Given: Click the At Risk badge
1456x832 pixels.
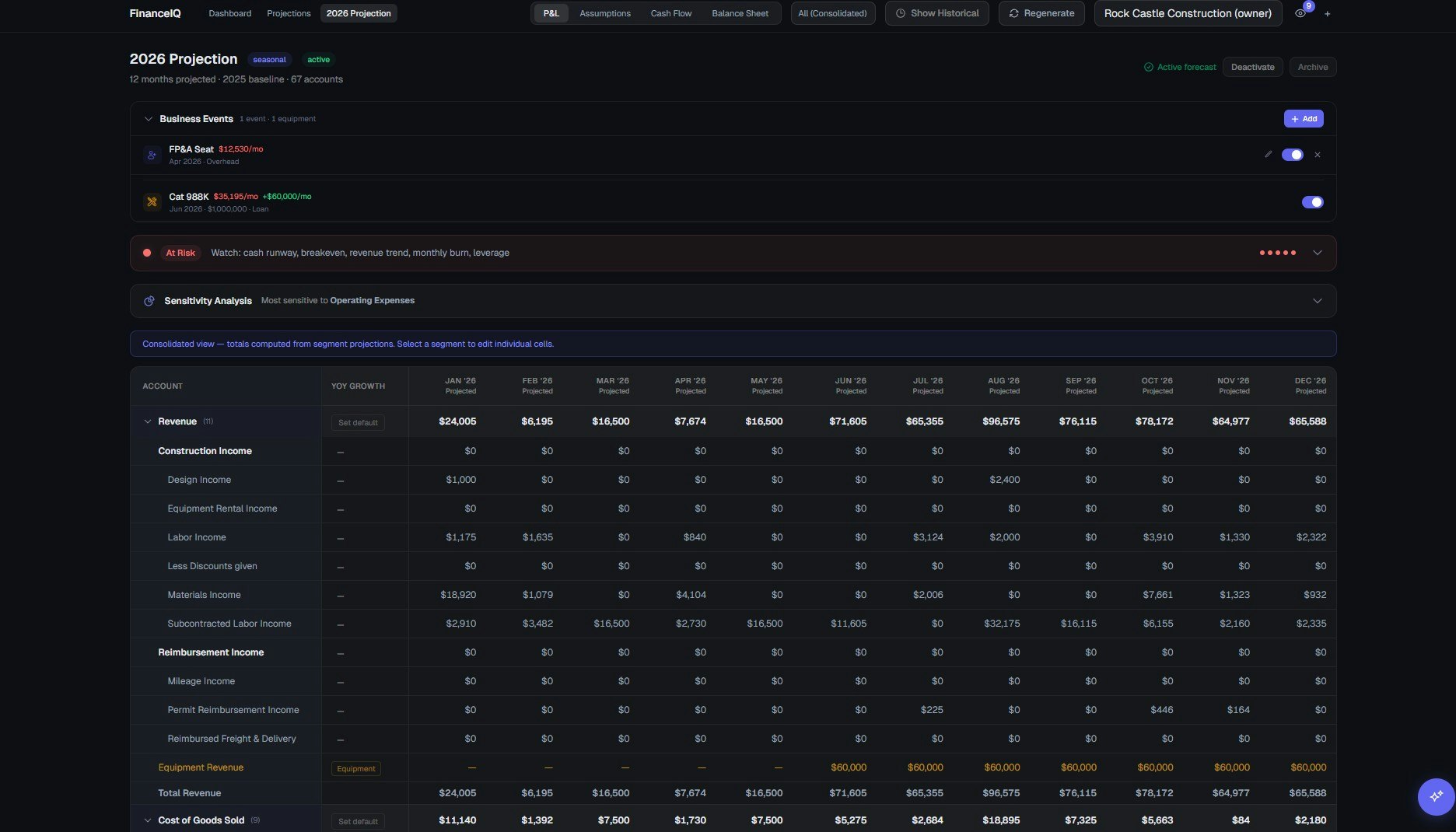Looking at the screenshot, I should (180, 253).
